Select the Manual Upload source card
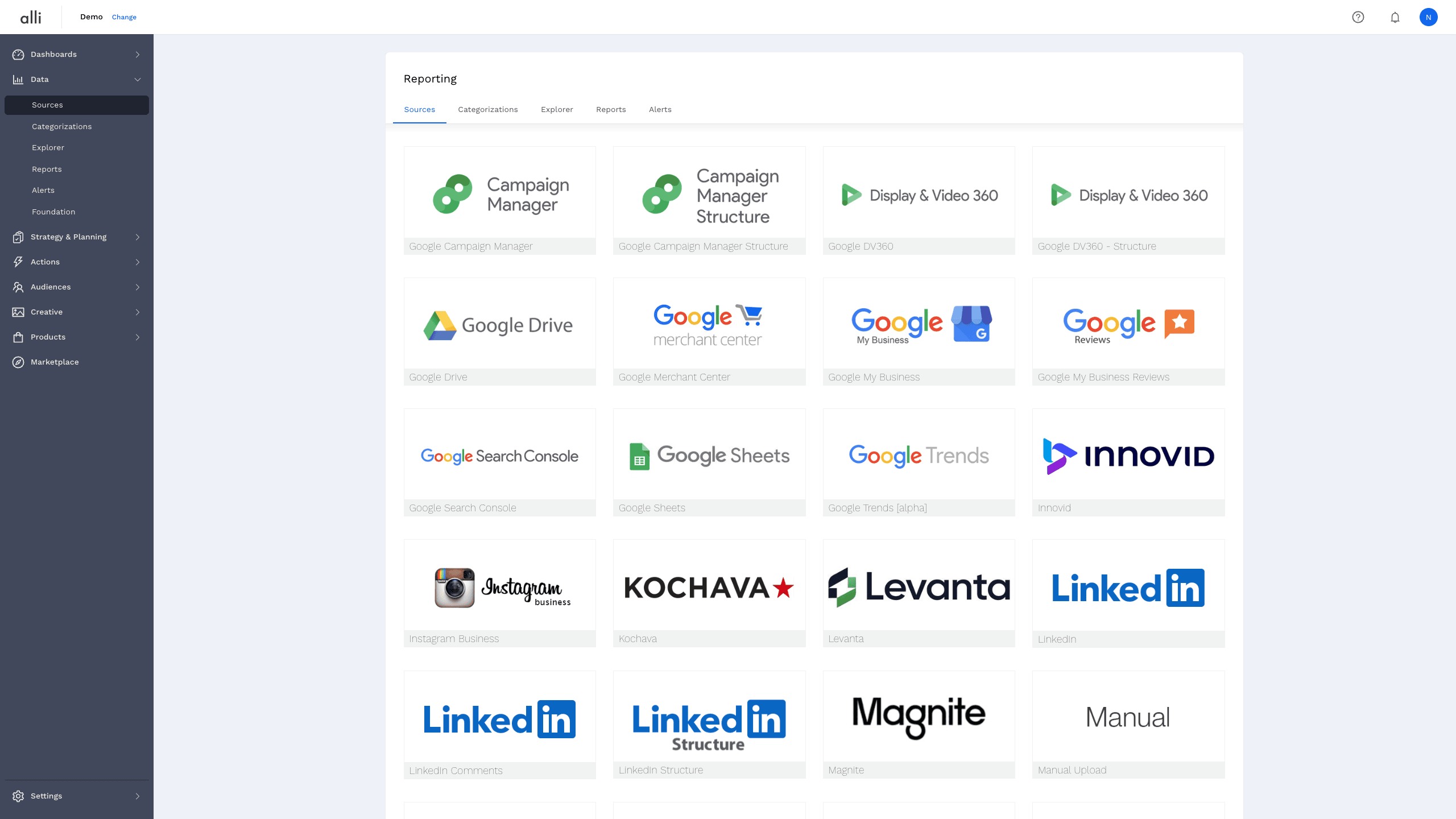 coord(1128,725)
